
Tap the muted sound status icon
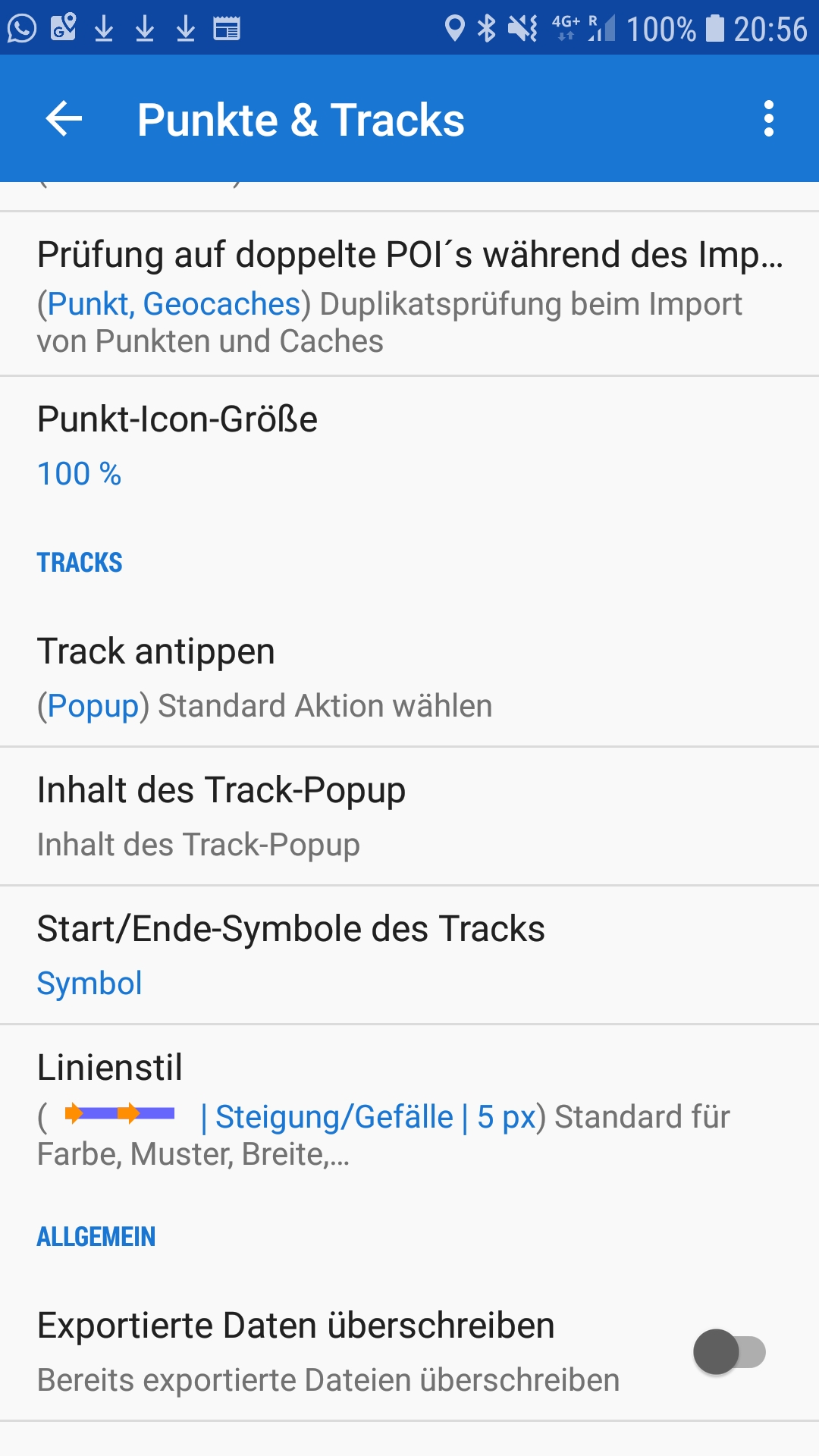pyautogui.click(x=522, y=29)
